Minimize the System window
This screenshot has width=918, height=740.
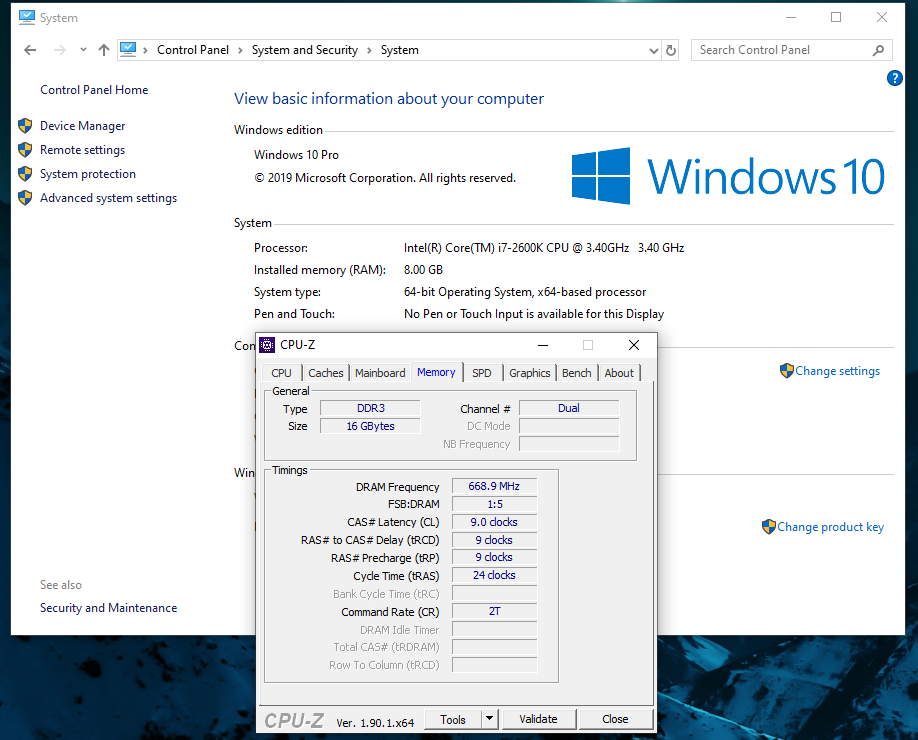[x=791, y=18]
